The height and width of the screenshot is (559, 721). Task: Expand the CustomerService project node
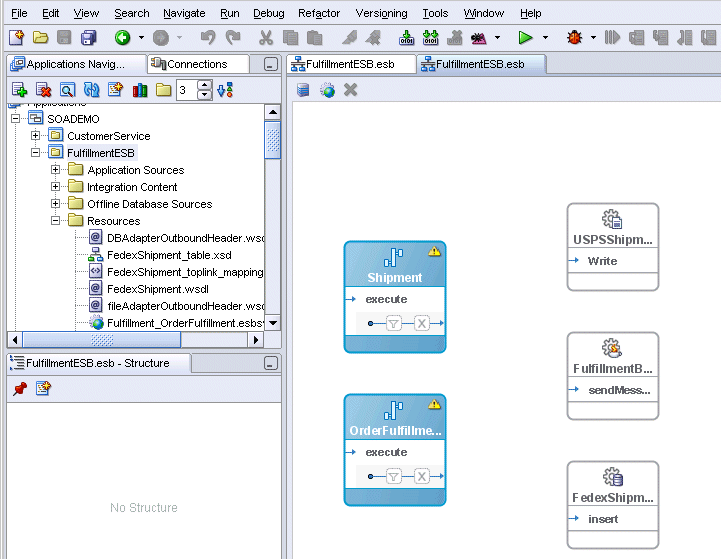35,136
